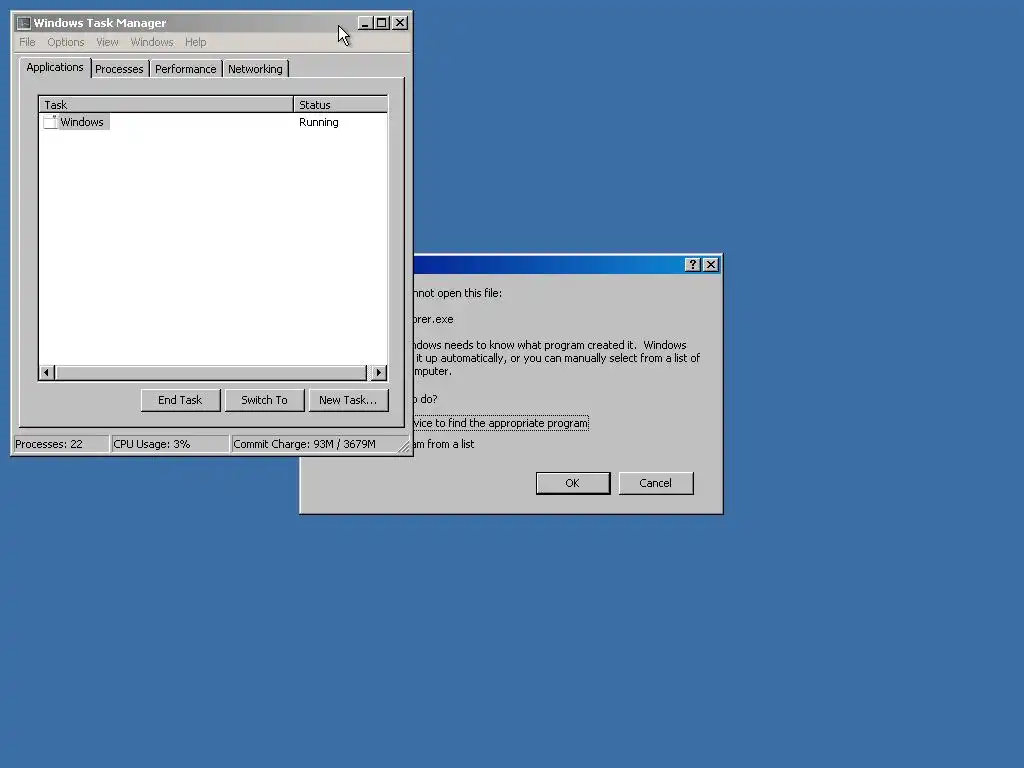Close the open-file dialog with X
Image resolution: width=1024 pixels, height=768 pixels.
[x=711, y=264]
